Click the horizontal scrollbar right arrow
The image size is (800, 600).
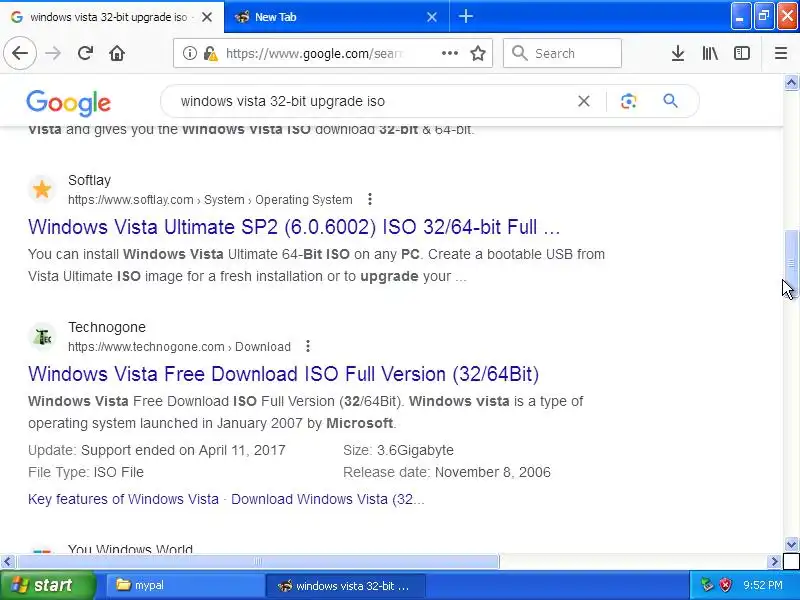[774, 562]
